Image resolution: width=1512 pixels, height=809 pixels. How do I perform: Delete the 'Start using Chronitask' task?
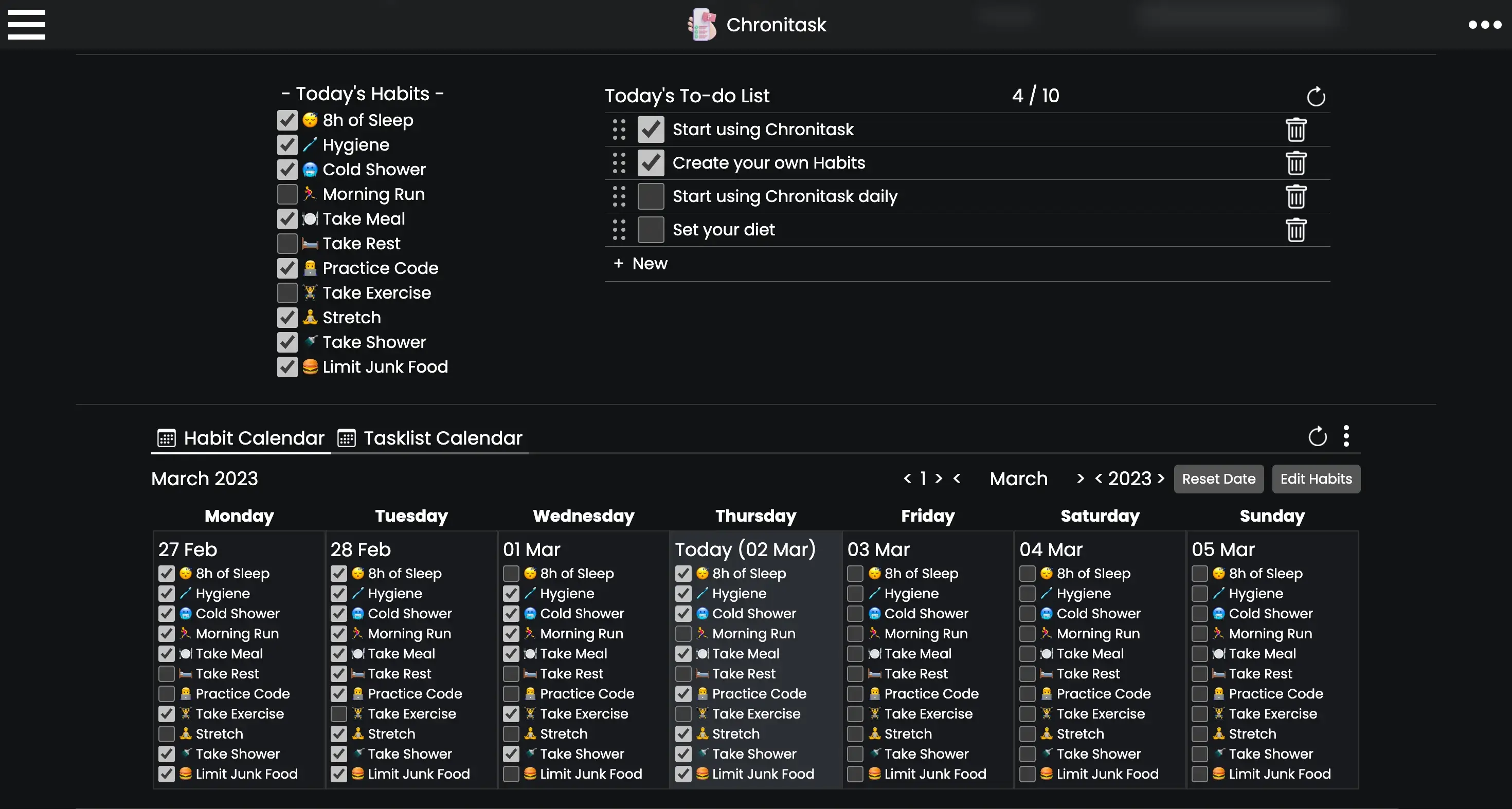coord(1296,130)
